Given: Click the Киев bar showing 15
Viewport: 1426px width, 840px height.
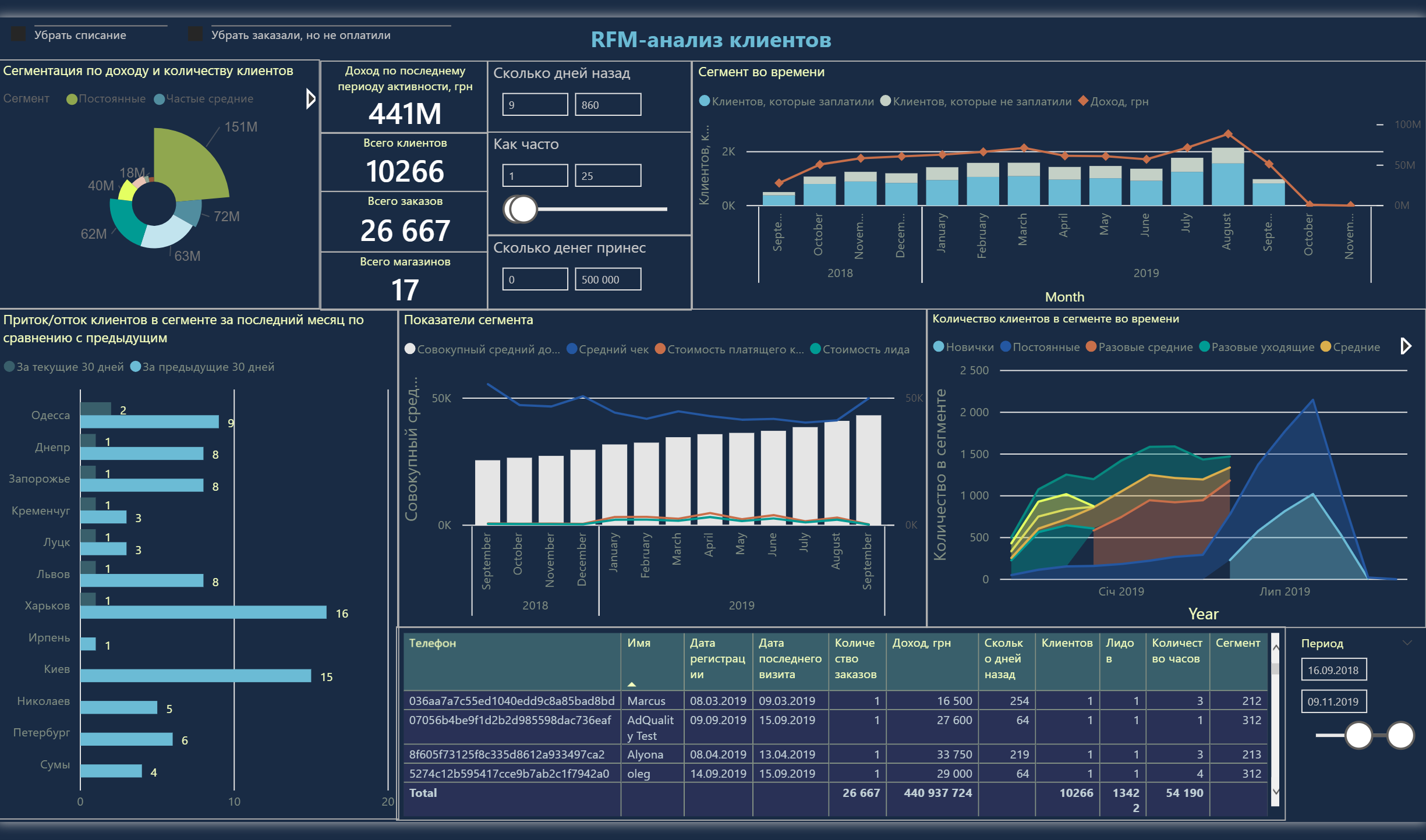Looking at the screenshot, I should 196,676.
